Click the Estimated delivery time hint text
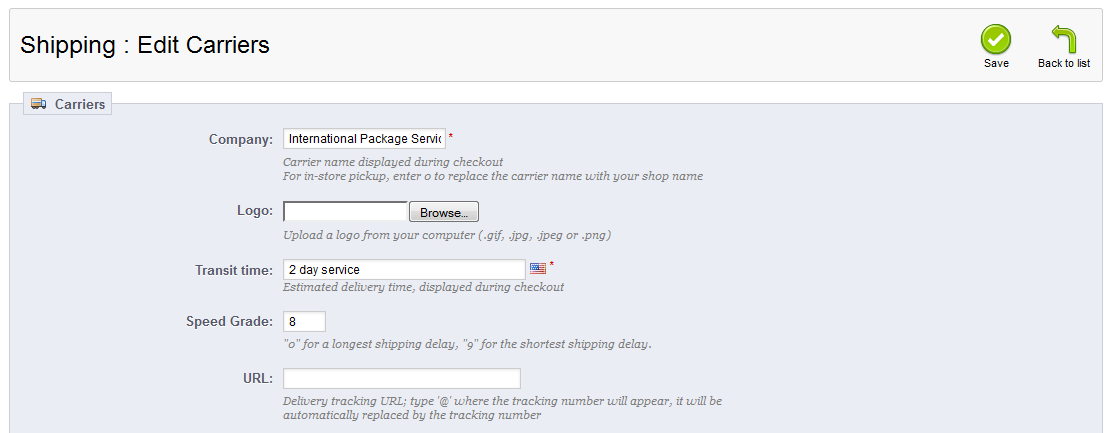This screenshot has width=1109, height=433. click(x=423, y=287)
